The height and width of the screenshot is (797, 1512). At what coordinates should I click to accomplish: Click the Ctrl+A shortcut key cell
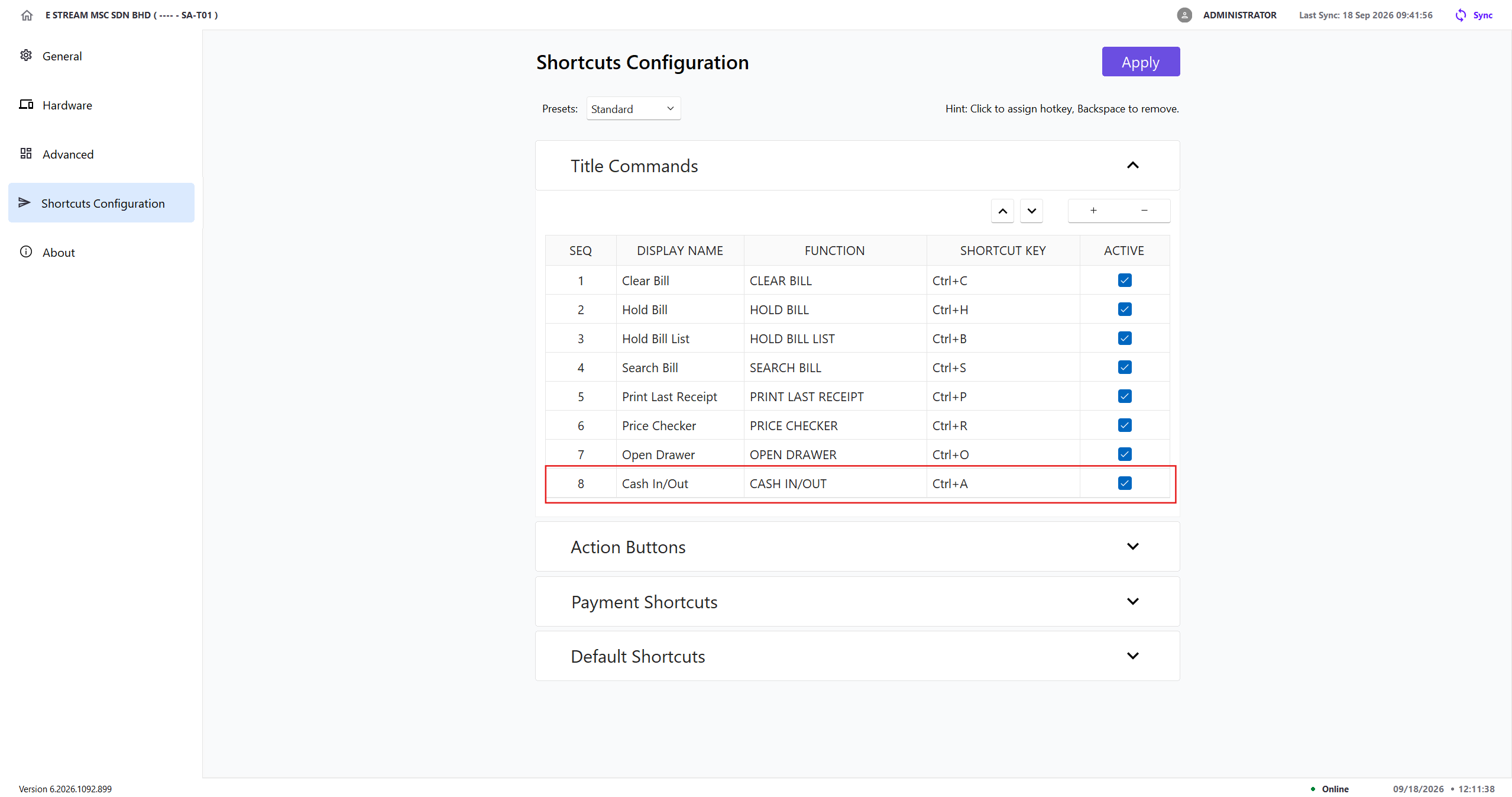1003,483
